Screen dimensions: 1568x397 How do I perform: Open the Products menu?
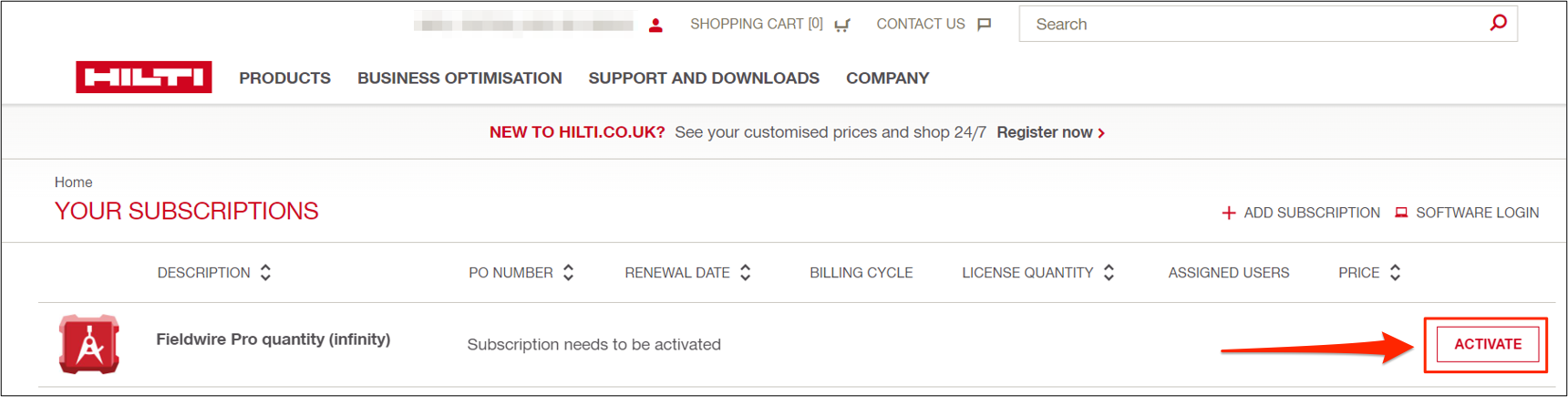(x=284, y=78)
